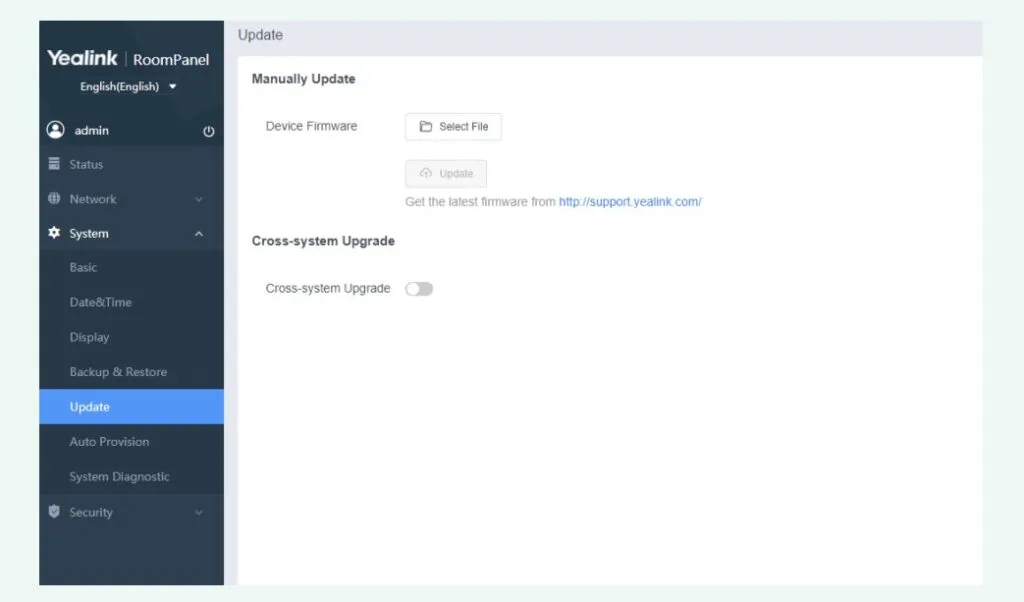The width and height of the screenshot is (1024, 602).
Task: Select the Date&Time menu item
Action: pos(100,302)
